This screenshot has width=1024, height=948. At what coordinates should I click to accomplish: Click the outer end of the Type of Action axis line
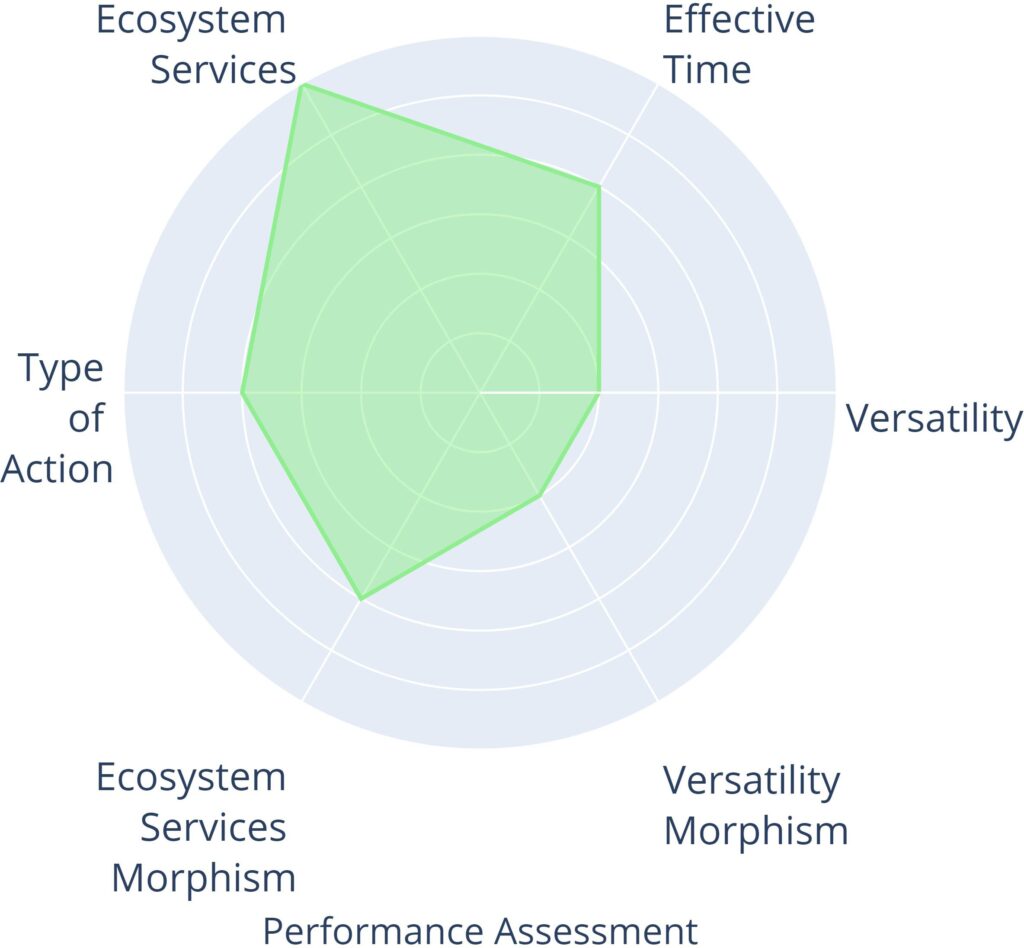[125, 392]
